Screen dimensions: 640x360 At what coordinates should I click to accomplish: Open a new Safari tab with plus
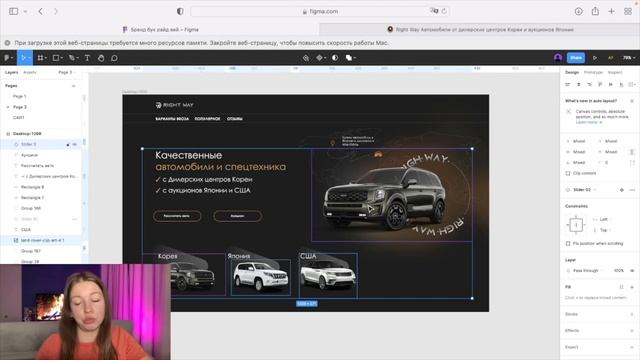pos(611,11)
